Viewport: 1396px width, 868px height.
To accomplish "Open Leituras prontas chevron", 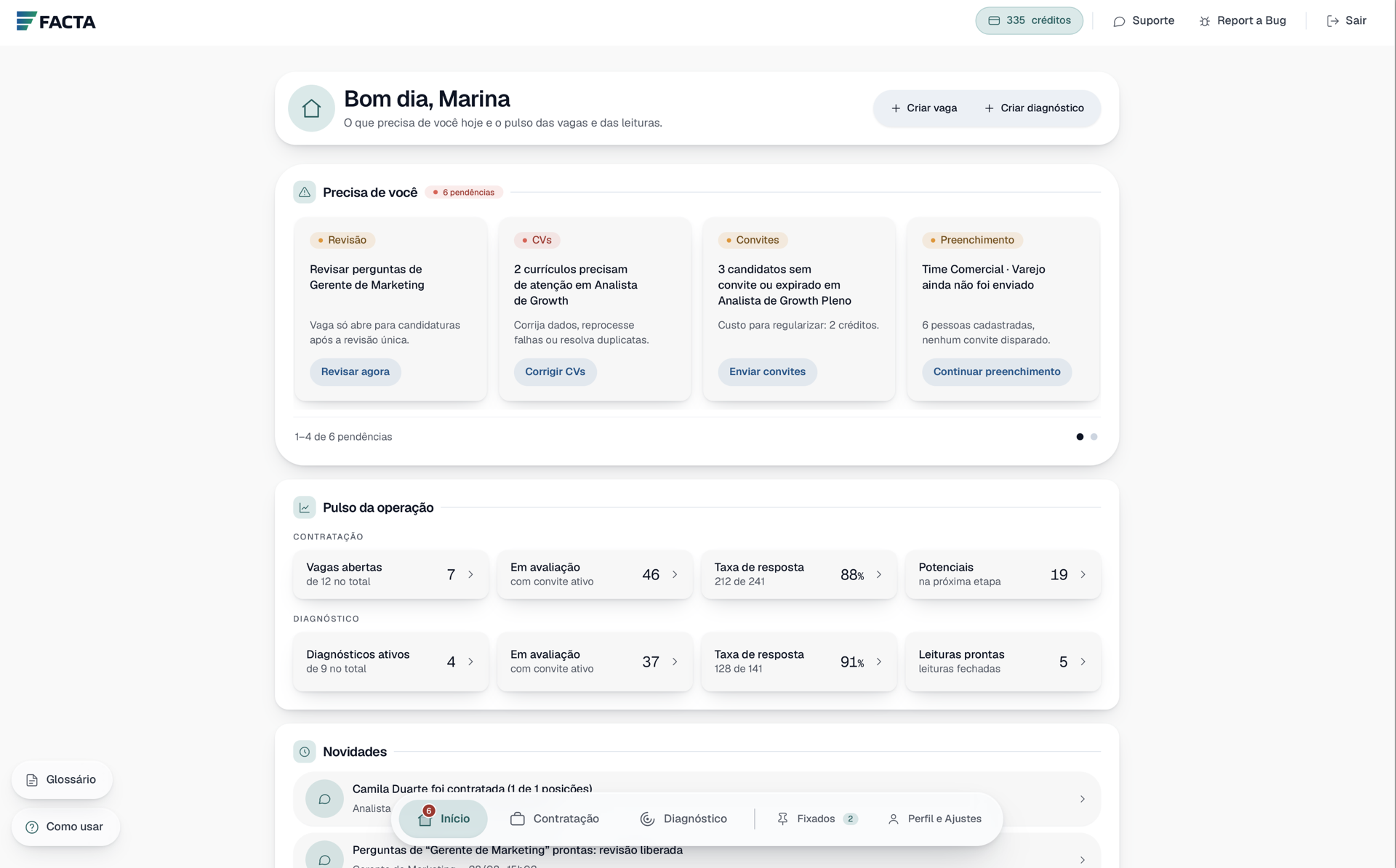I will point(1083,662).
